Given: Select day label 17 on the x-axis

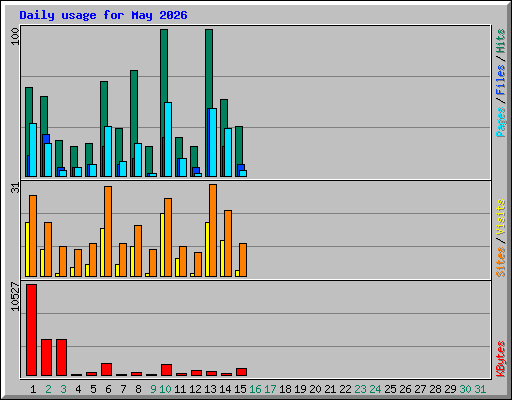Looking at the screenshot, I should (x=270, y=389).
